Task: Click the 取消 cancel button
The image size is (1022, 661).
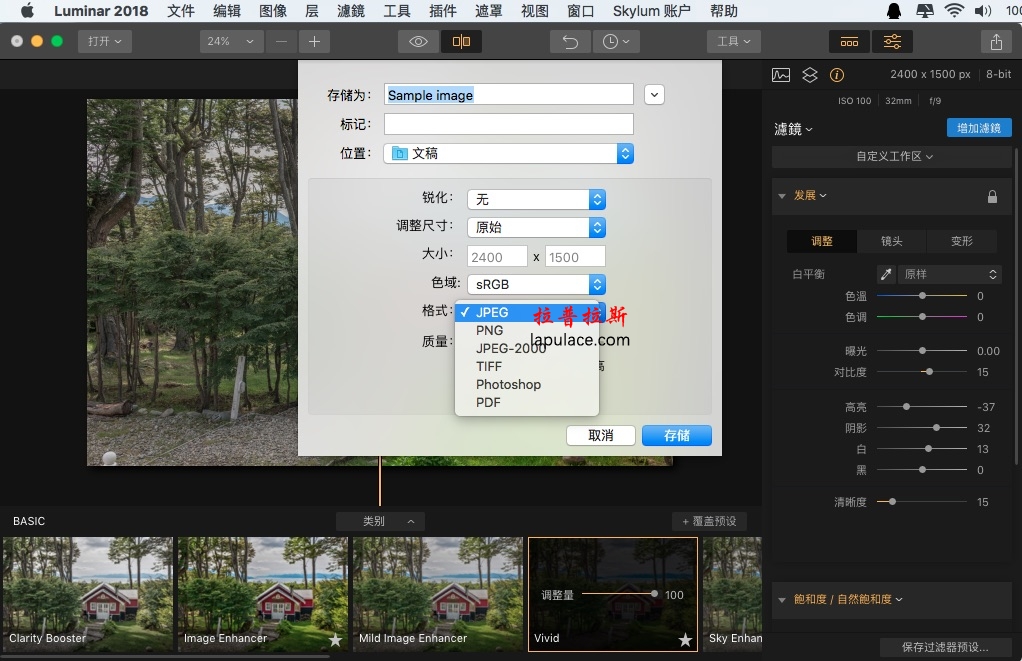Action: pos(601,435)
